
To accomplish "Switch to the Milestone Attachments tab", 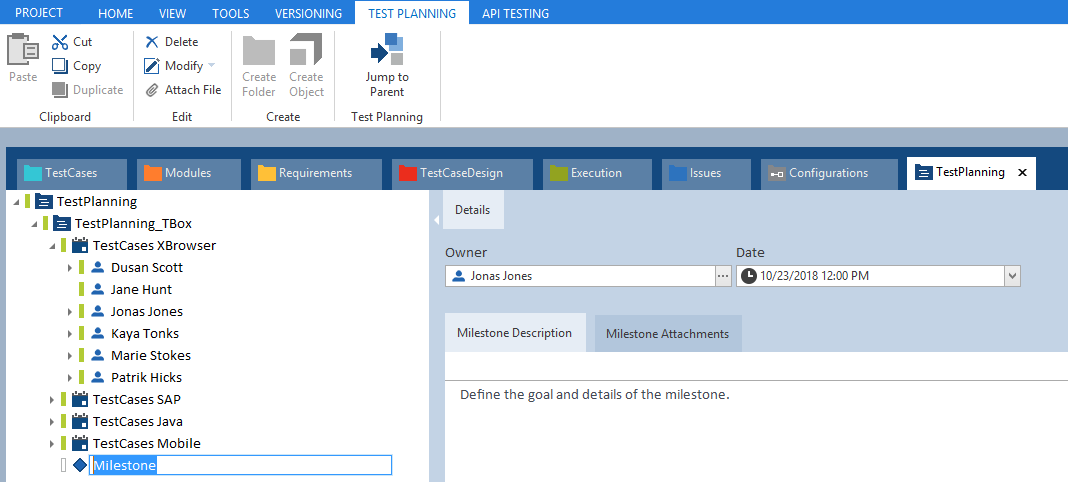I will coord(667,334).
